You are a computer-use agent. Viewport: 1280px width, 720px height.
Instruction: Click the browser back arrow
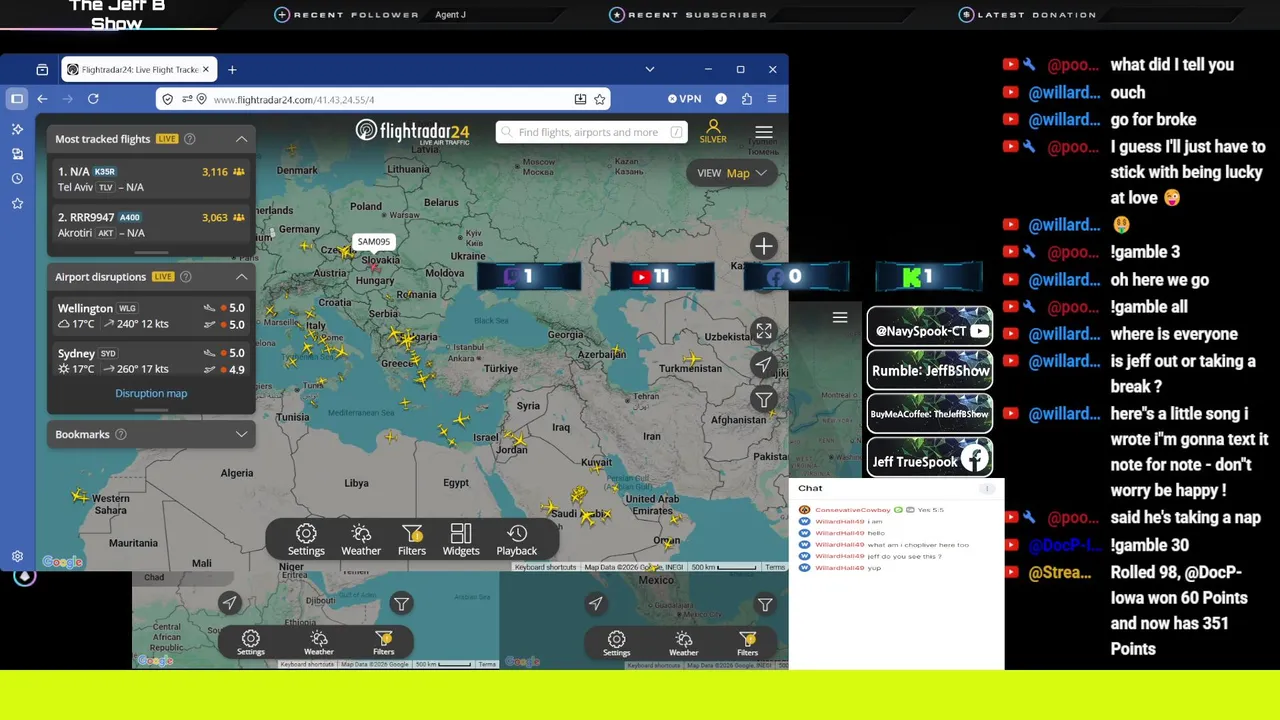(42, 99)
